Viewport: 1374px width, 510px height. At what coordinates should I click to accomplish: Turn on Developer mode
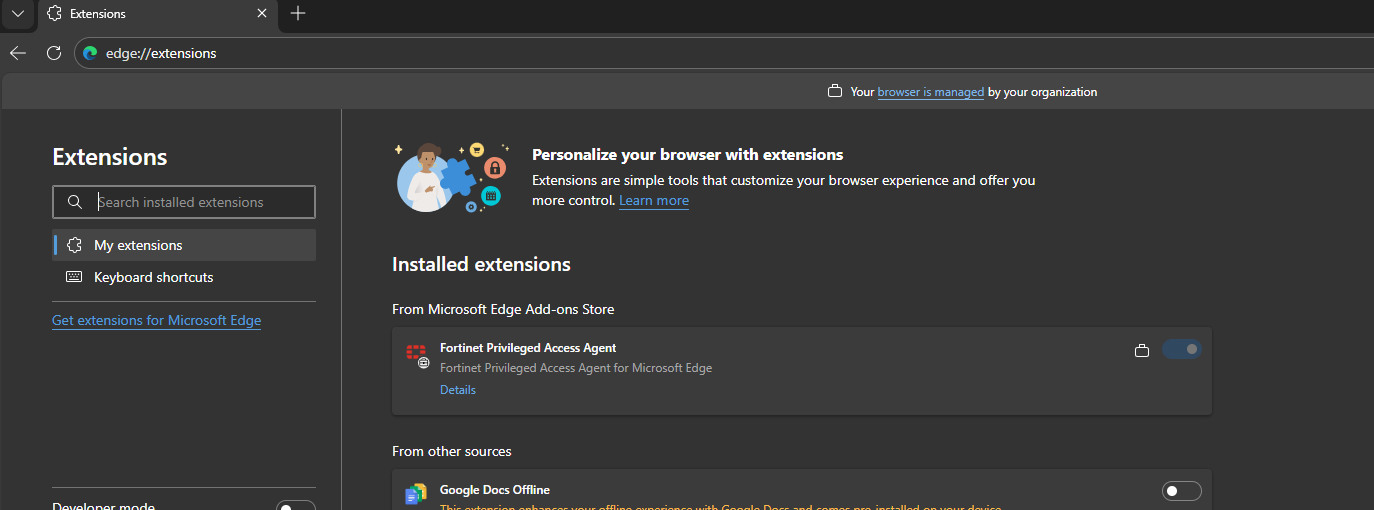[295, 506]
